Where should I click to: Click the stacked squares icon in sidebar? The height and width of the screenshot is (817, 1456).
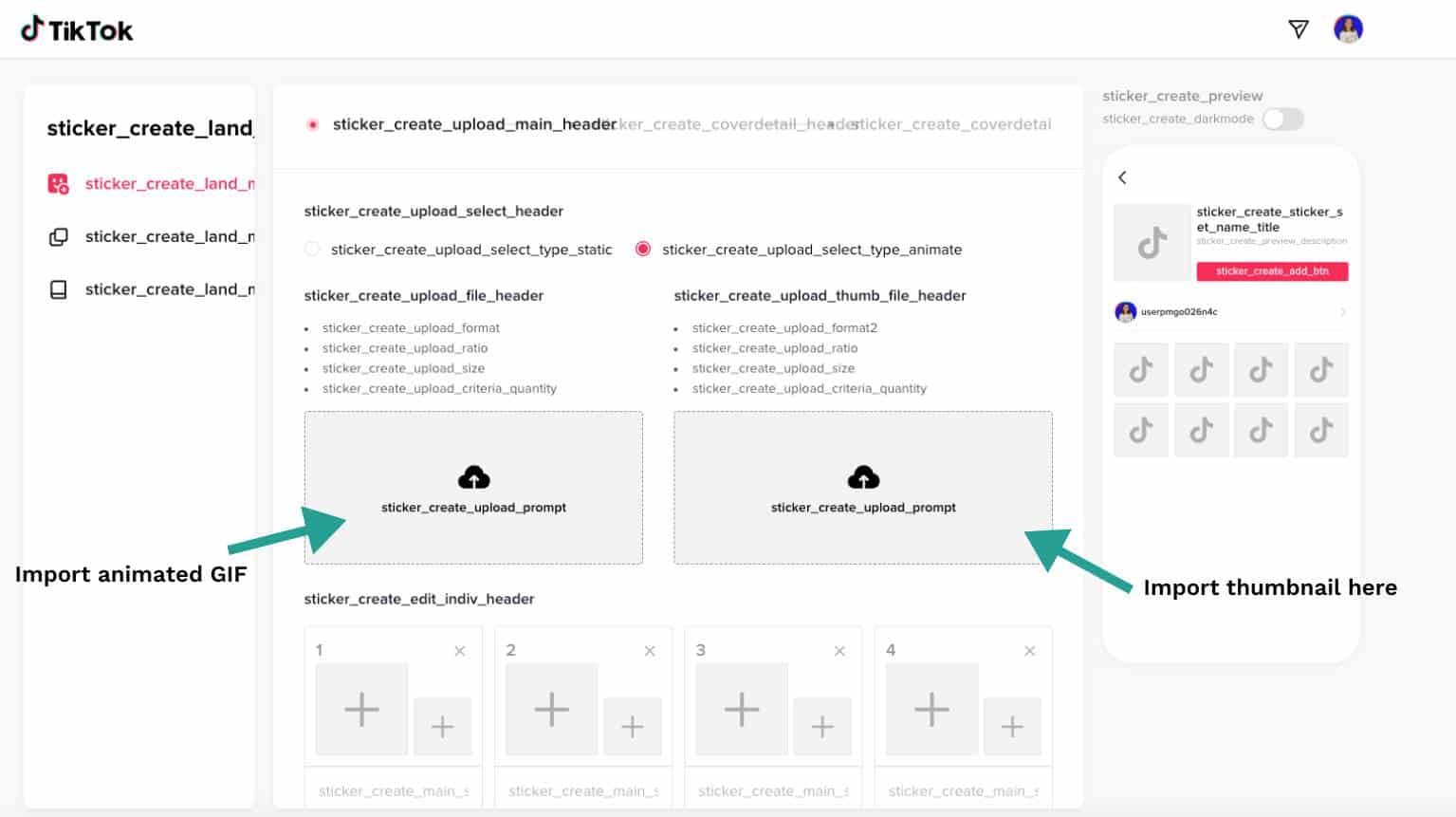coord(59,237)
